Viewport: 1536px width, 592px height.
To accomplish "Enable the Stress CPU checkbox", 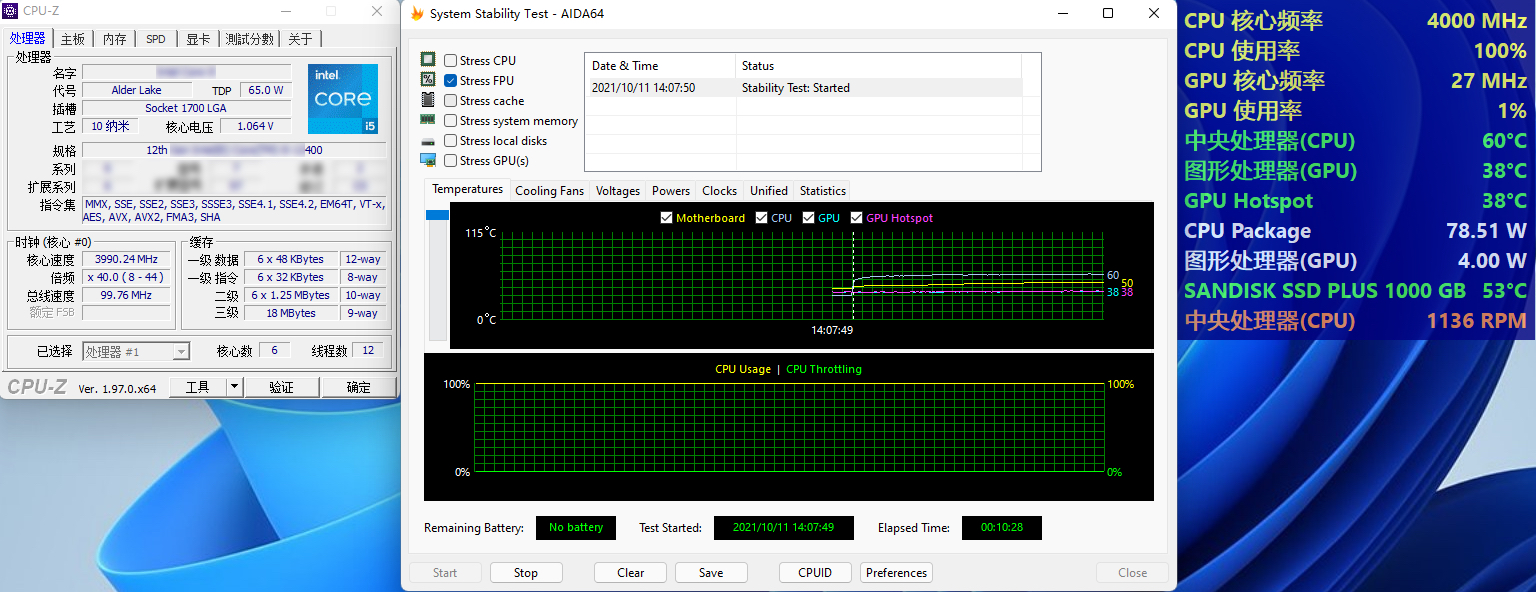I will (x=450, y=59).
